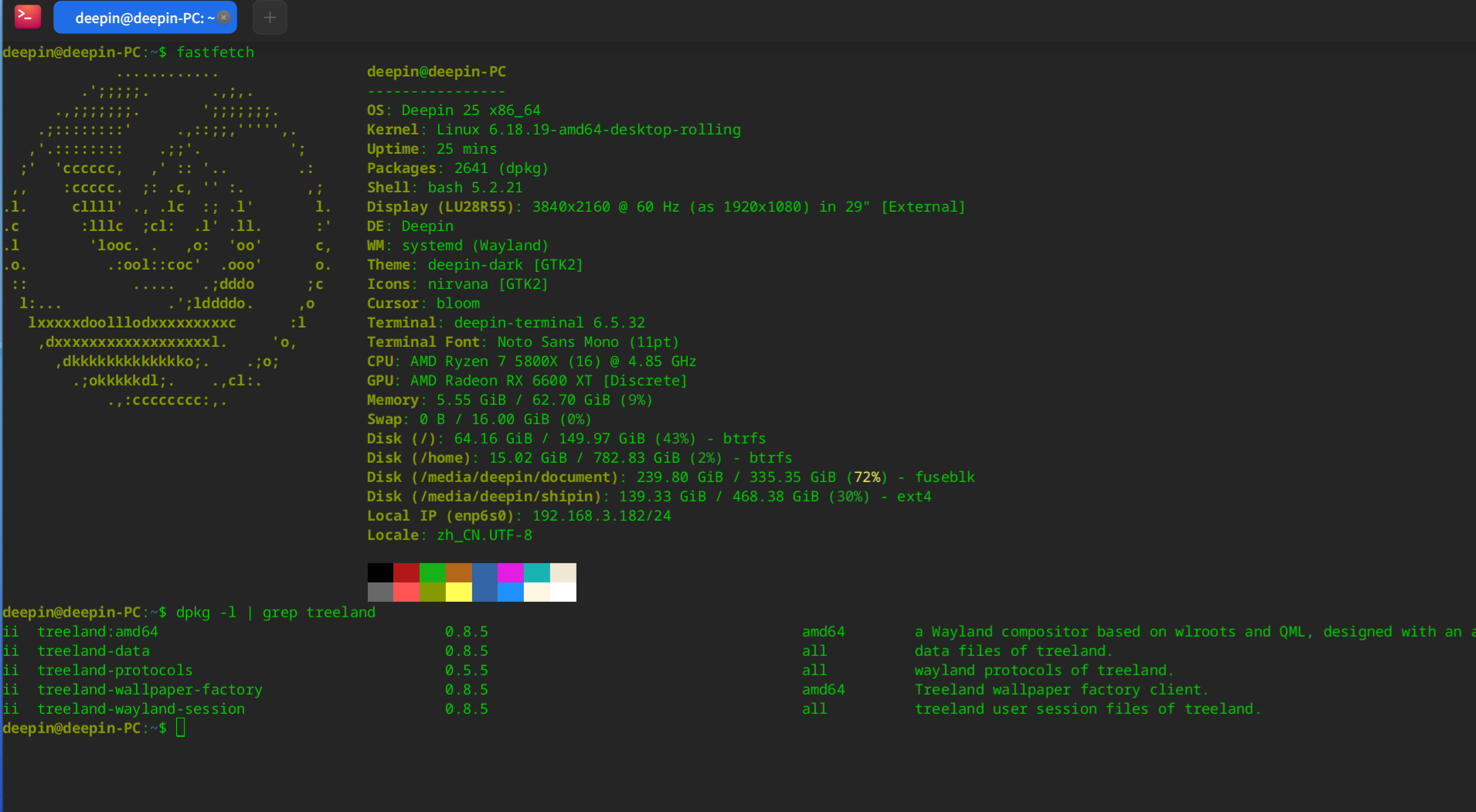Click 'deepin-dark [GTK2]' theme value

[x=505, y=265]
